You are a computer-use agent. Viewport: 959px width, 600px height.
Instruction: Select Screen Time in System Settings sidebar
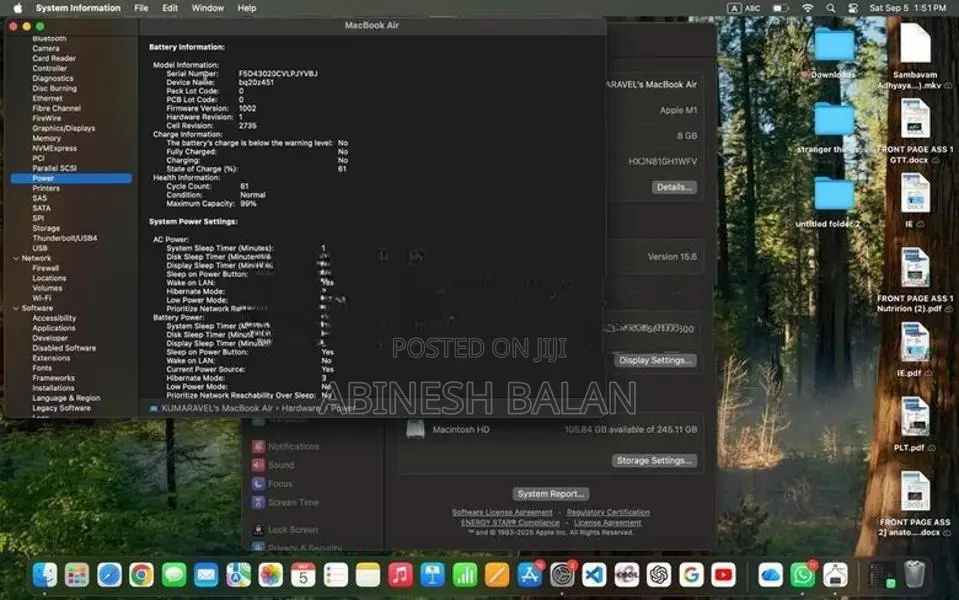pyautogui.click(x=286, y=502)
